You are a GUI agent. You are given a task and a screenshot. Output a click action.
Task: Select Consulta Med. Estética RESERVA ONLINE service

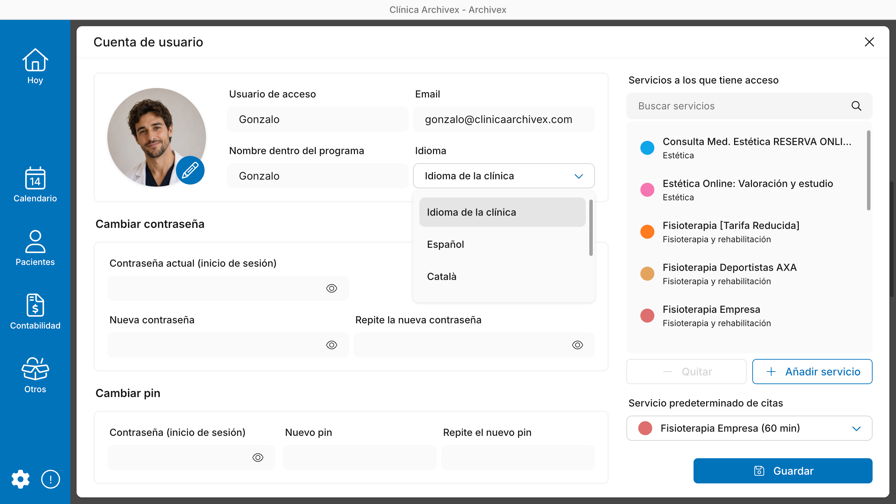point(747,148)
